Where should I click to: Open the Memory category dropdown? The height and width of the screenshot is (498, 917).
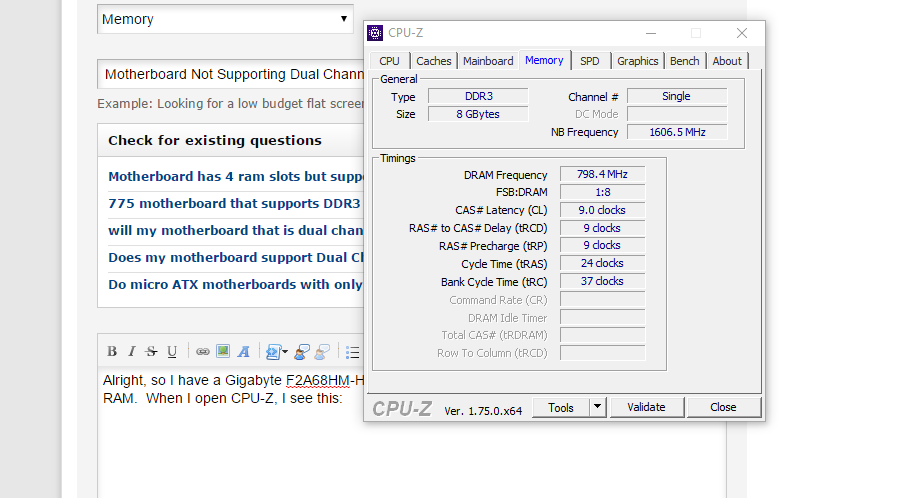point(225,19)
